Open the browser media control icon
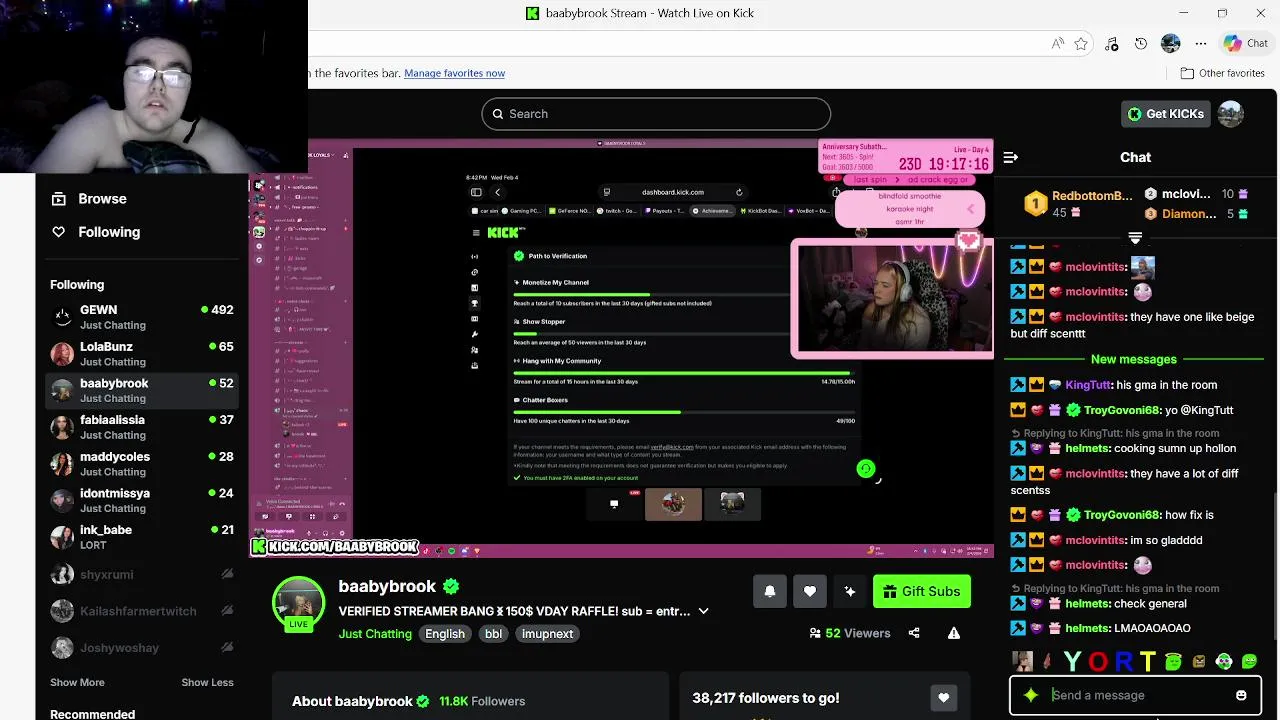The width and height of the screenshot is (1280, 720). pyautogui.click(x=1111, y=43)
